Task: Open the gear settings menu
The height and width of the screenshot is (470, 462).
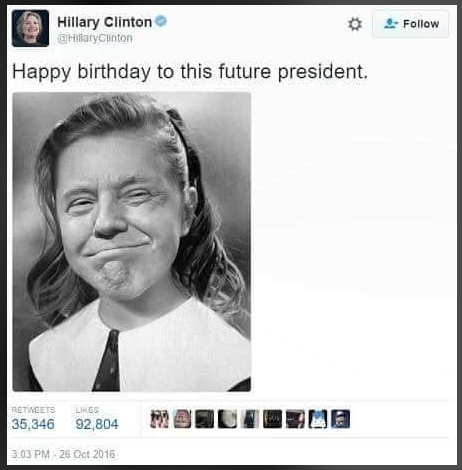Action: coord(355,24)
